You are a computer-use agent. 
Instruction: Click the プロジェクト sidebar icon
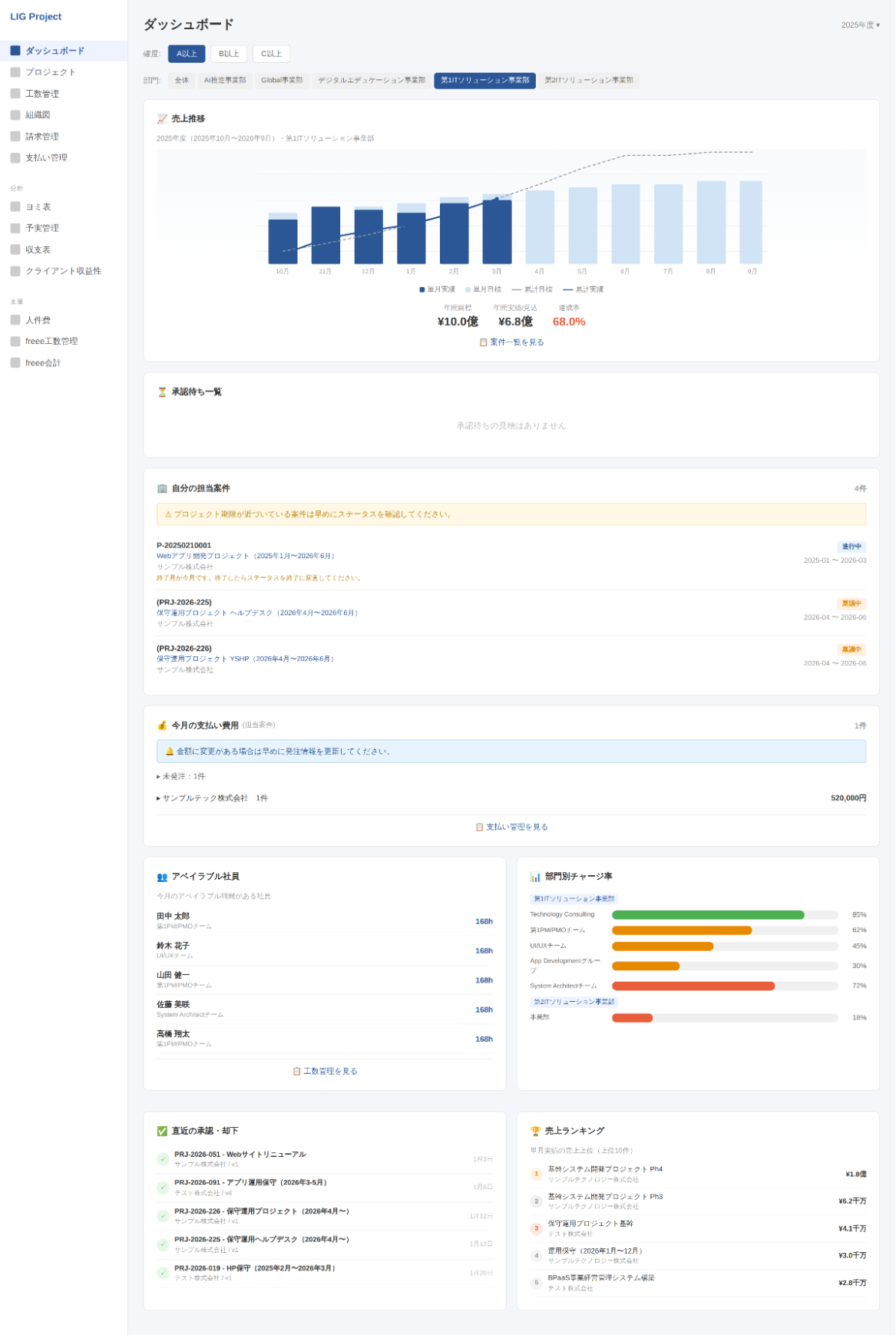tap(15, 72)
